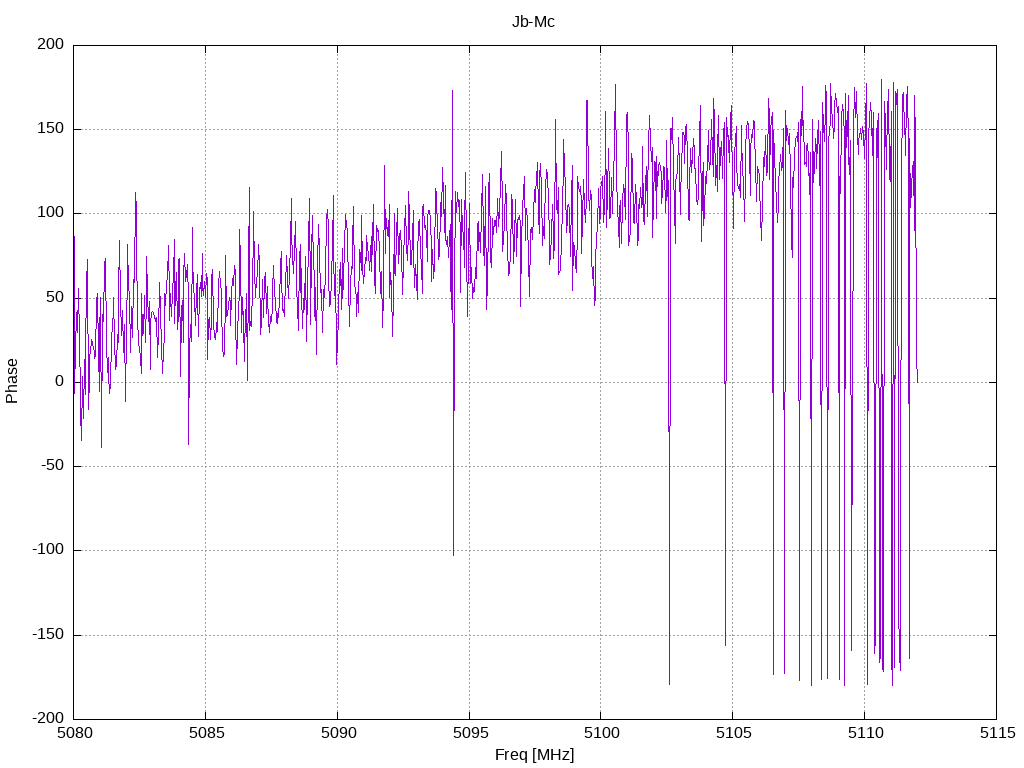This screenshot has width=1024, height=768.
Task: Click the 0 y-axis tick label
Action: click(60, 381)
